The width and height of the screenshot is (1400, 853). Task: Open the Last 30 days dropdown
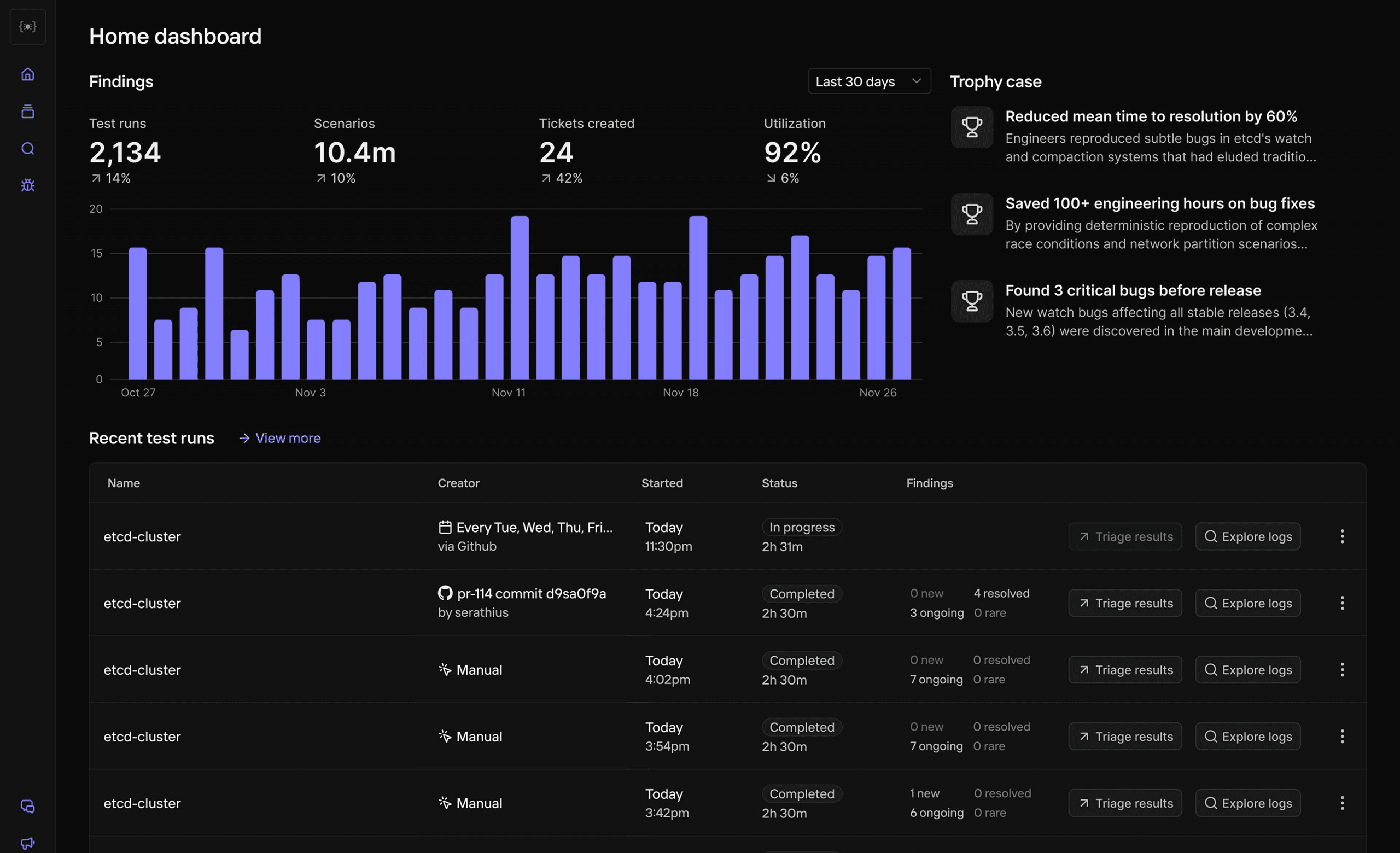[x=869, y=81]
